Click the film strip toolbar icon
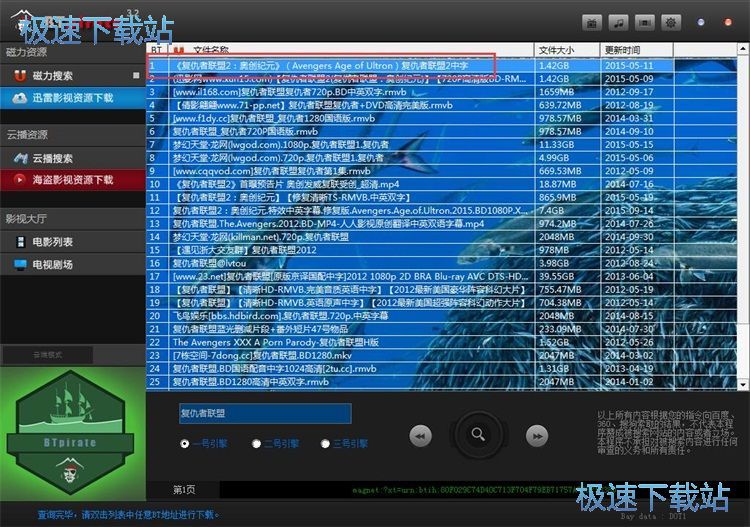Screen dimensions: 750x527 click(x=645, y=22)
